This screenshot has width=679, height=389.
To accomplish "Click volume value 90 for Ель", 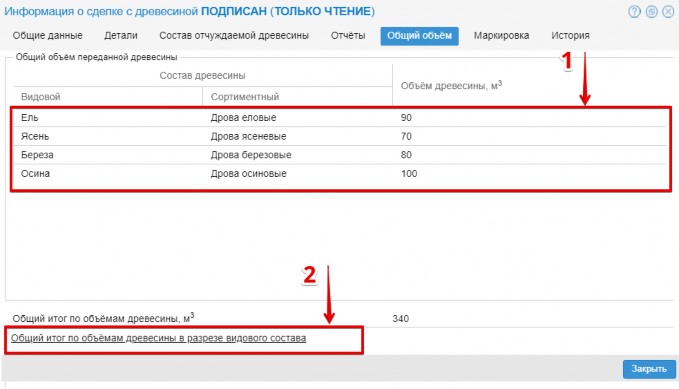I will tap(406, 117).
